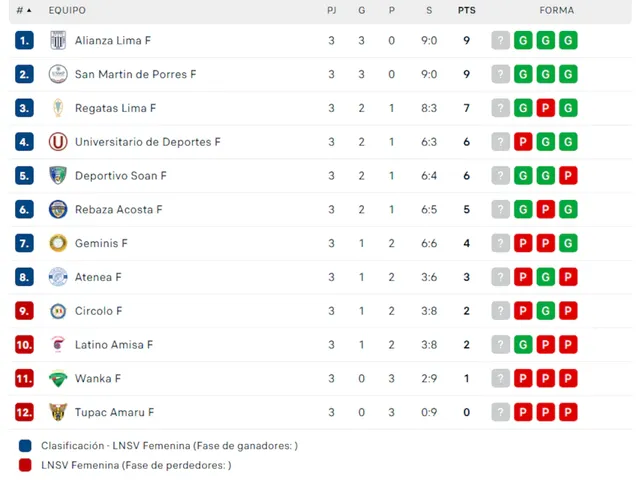This screenshot has width=640, height=480.
Task: Select the FORMA column header
Action: [x=557, y=11]
